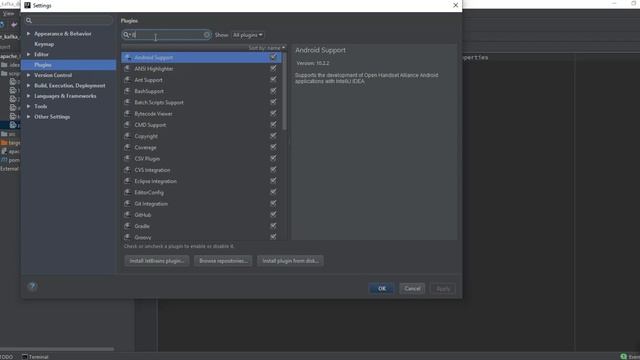This screenshot has height=360, width=640.
Task: Click the Gradle plugin icon
Action: click(127, 226)
